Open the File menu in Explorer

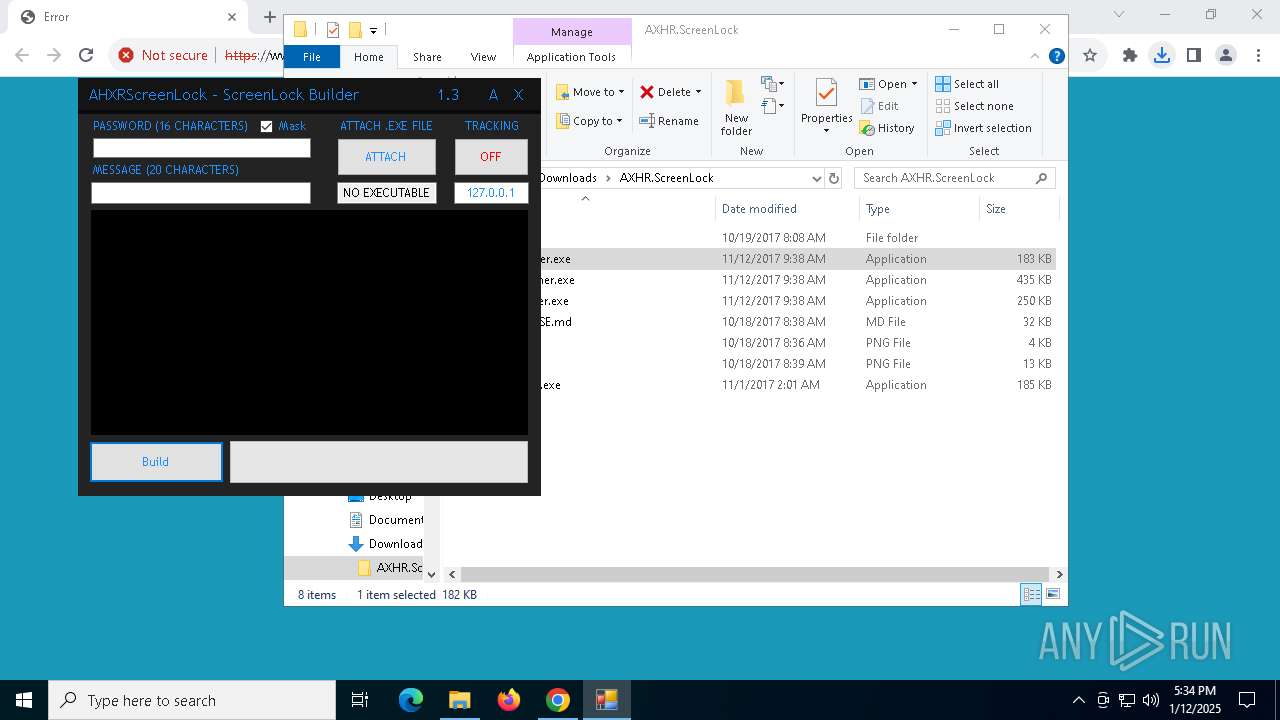pos(312,57)
